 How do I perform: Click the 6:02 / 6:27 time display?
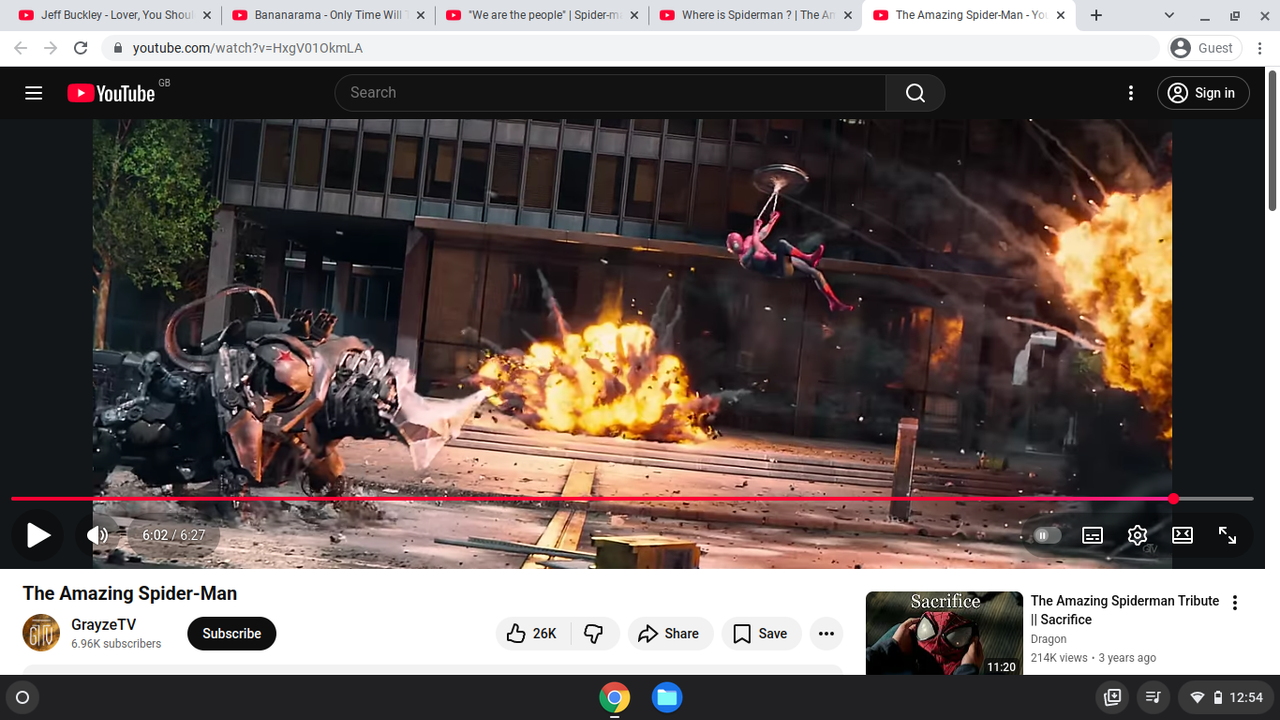pos(173,535)
